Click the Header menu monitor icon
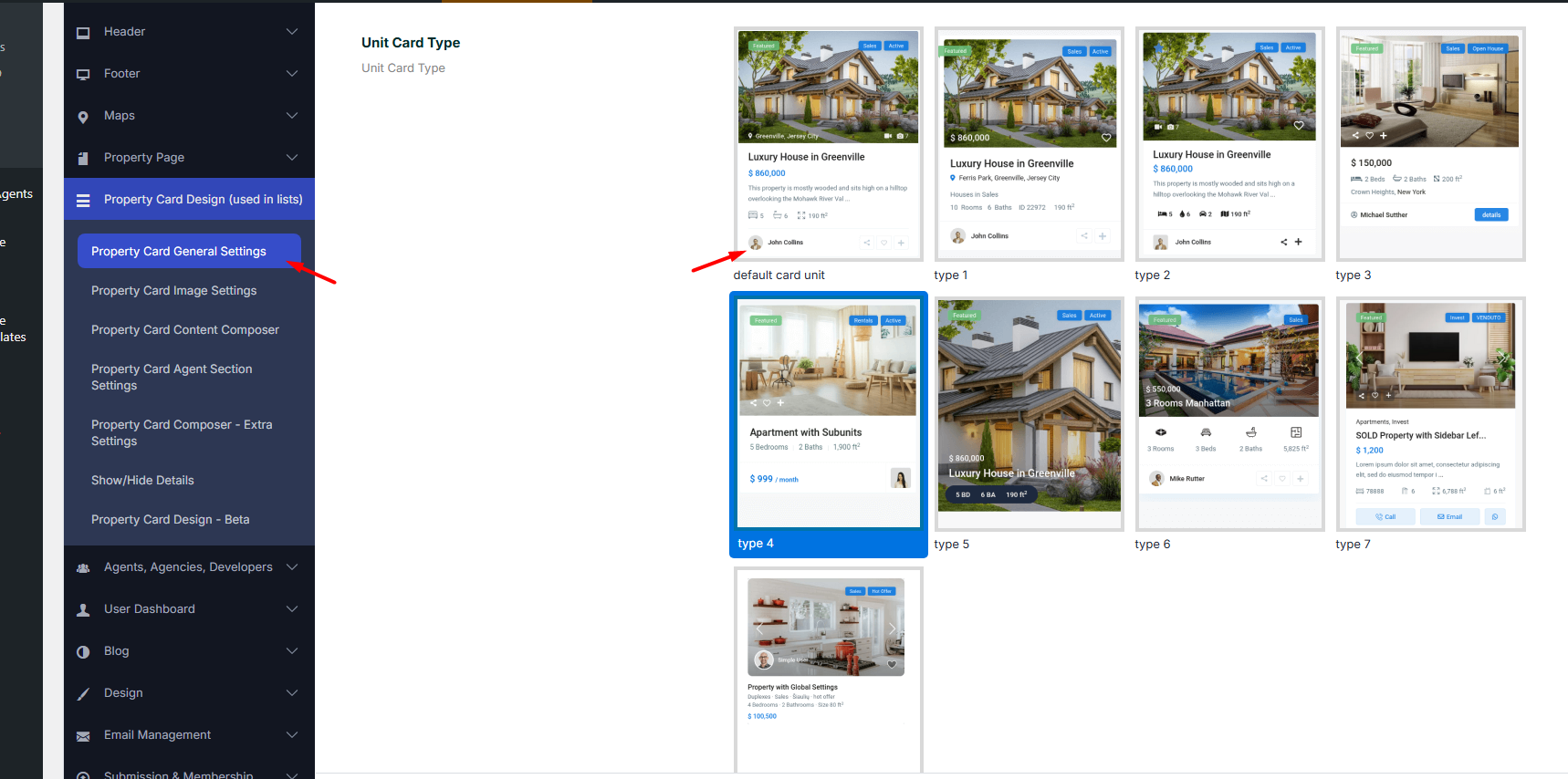 coord(83,33)
